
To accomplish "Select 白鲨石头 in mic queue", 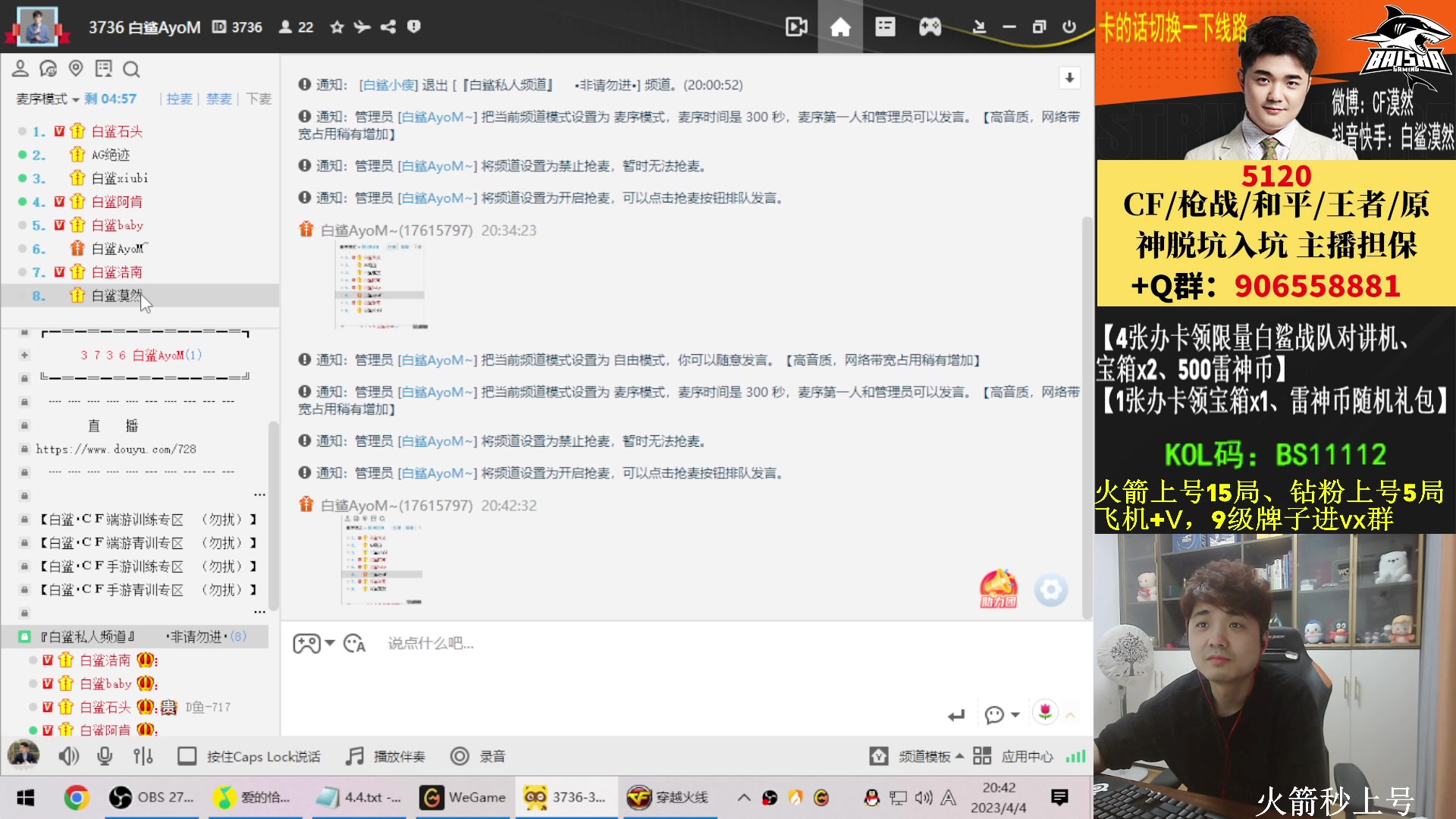I will tap(117, 131).
